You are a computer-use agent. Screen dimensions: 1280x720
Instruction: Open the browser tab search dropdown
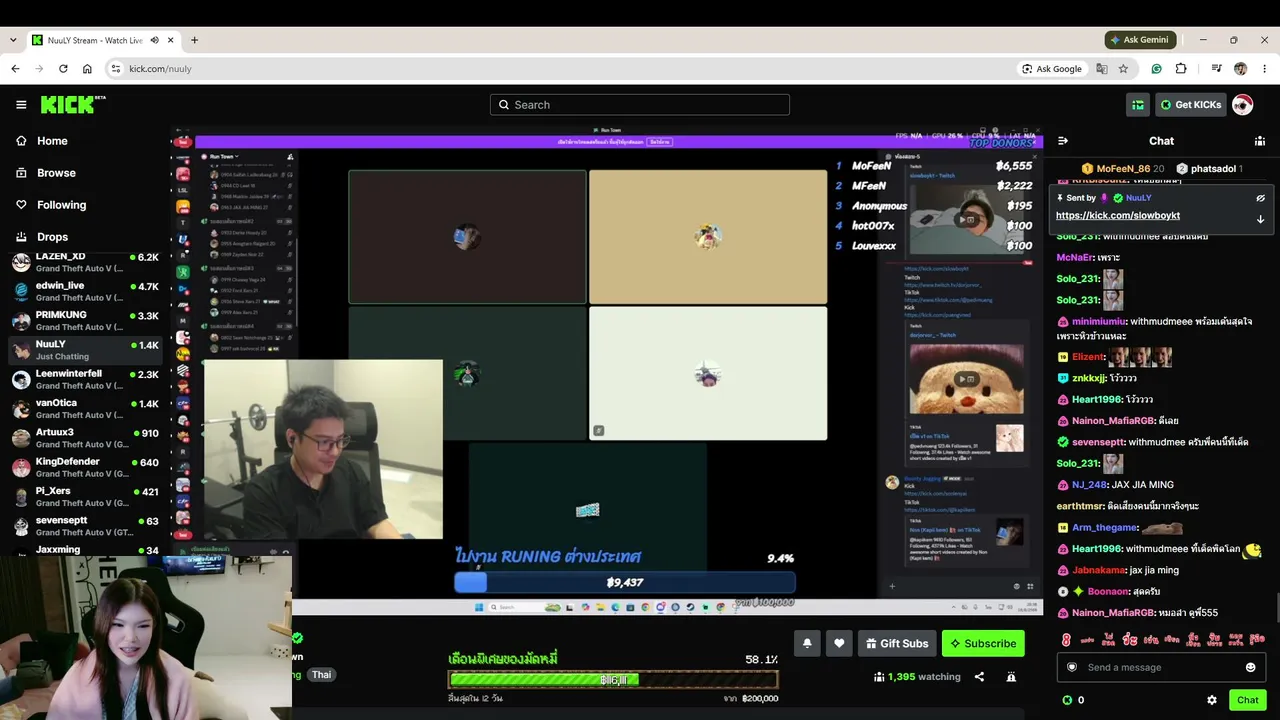pyautogui.click(x=13, y=40)
